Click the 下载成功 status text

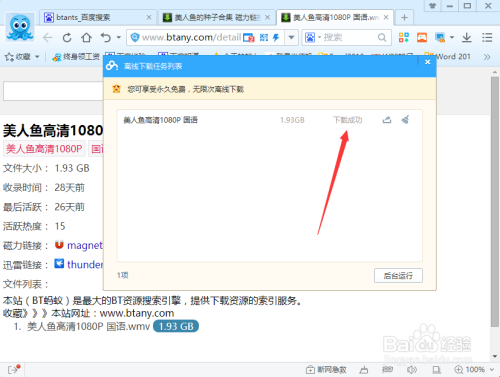pos(348,120)
